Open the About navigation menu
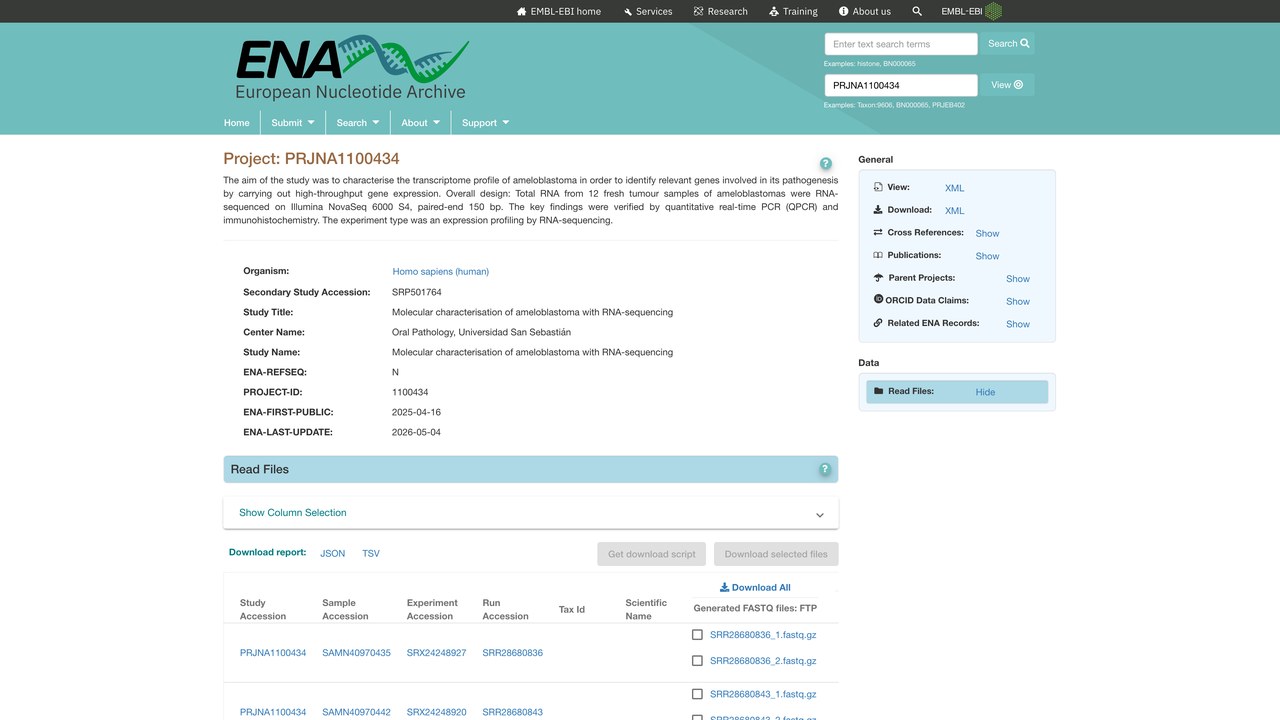Screen dimensions: 1280x720 (421, 122)
